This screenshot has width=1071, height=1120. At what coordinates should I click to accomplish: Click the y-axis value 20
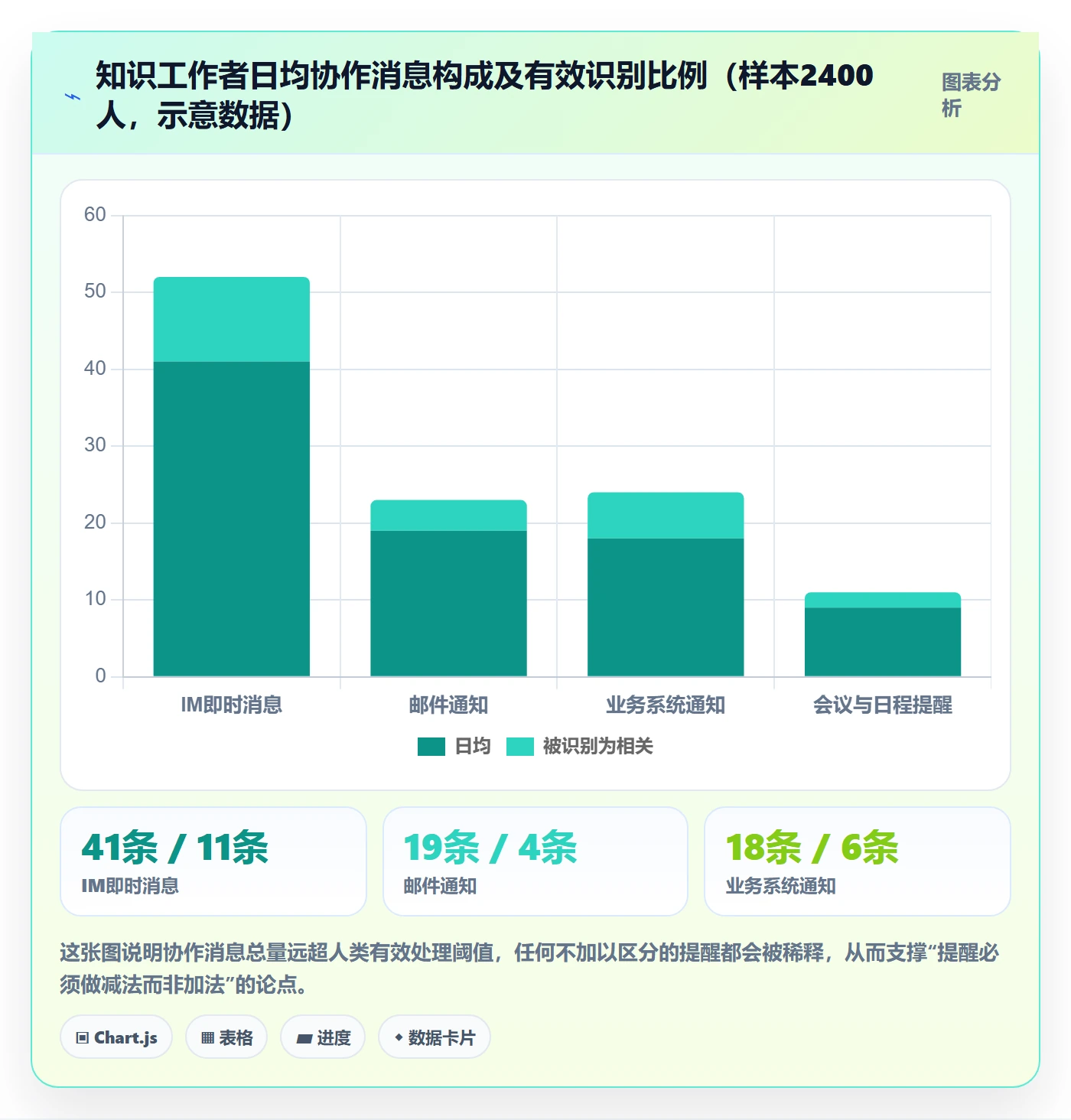[95, 523]
